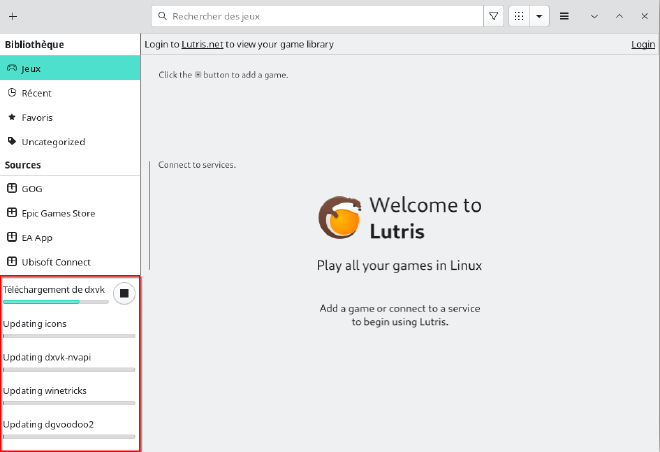Click the Récent clock icon
660x452 pixels.
pyautogui.click(x=11, y=93)
